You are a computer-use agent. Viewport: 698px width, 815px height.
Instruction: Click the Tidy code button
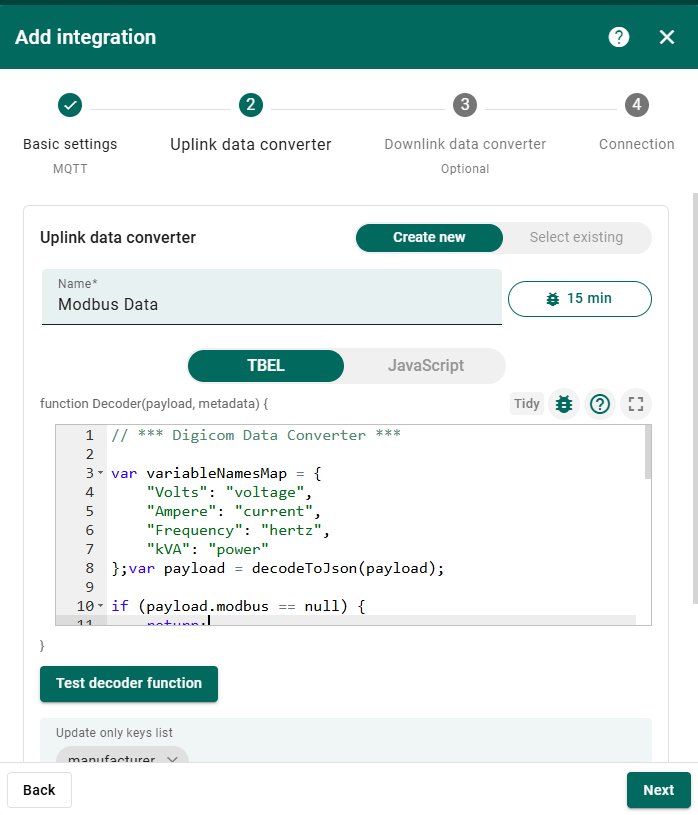pos(527,404)
